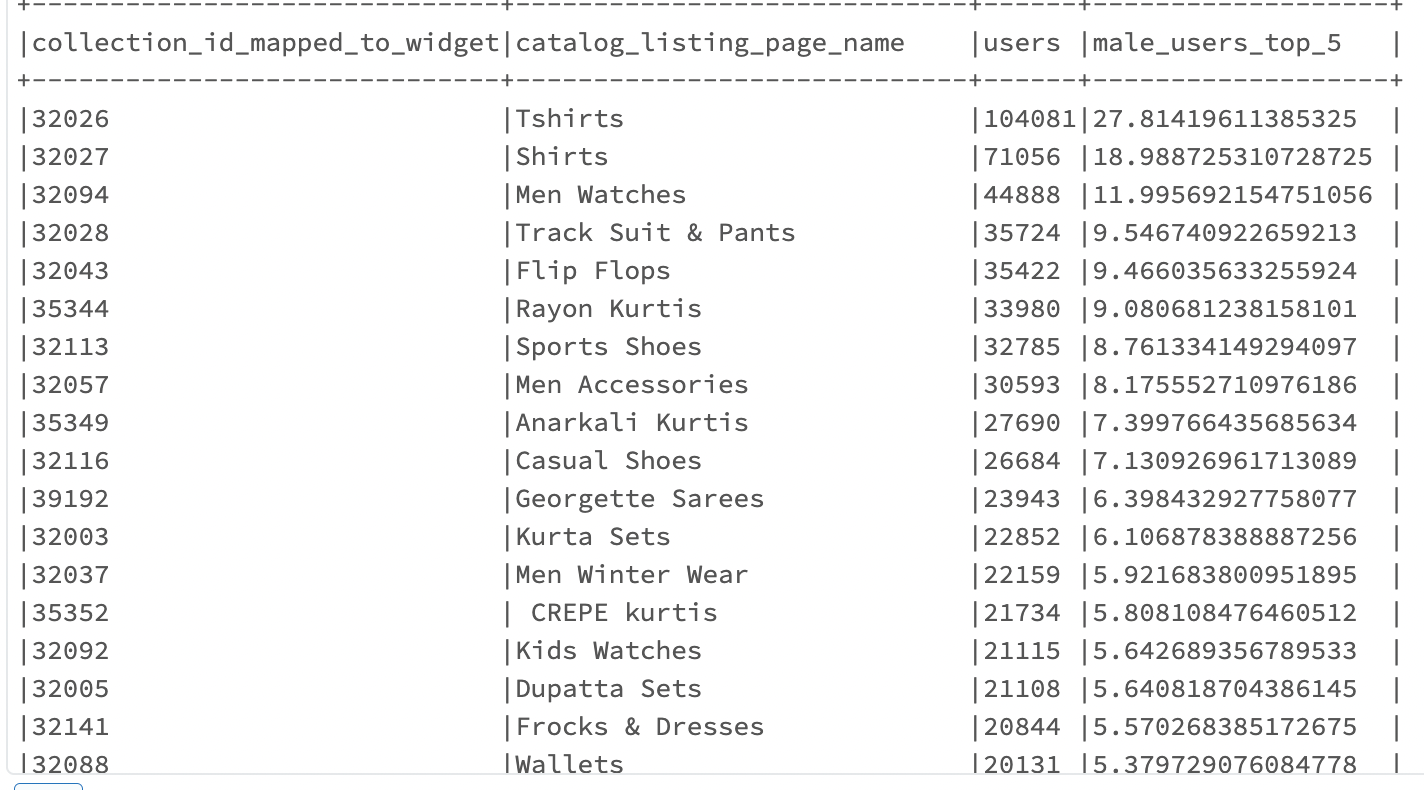This screenshot has width=1424, height=790.
Task: Click the CREPE kurtis cell
Action: [623, 613]
